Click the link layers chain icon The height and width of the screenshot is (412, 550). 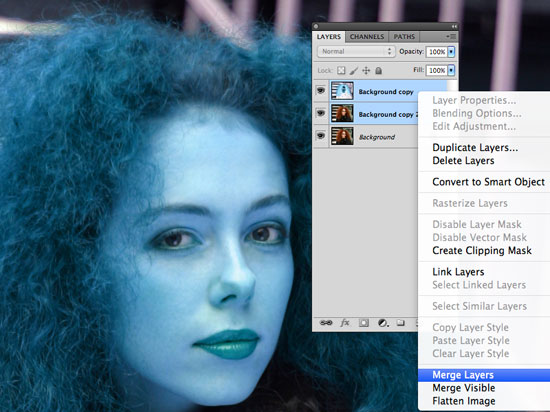[x=326, y=323]
